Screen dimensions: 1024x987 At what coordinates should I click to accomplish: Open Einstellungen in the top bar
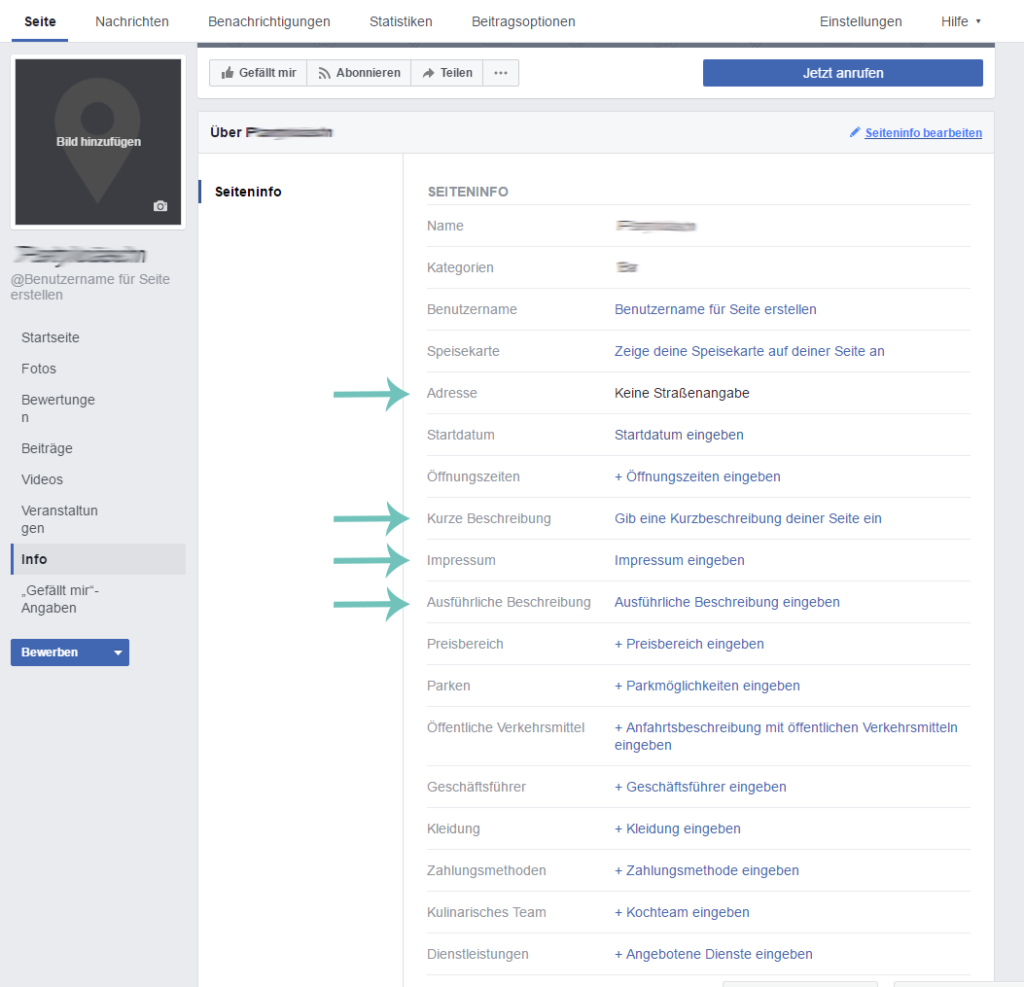click(861, 22)
